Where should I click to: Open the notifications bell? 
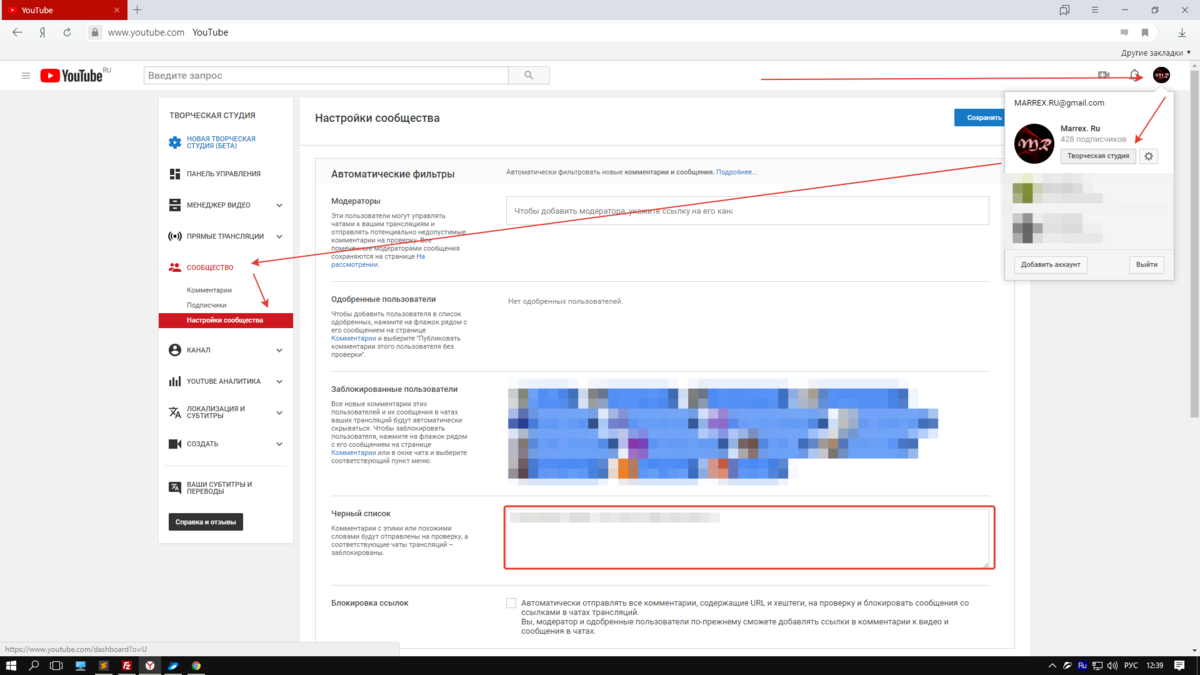(x=1134, y=75)
